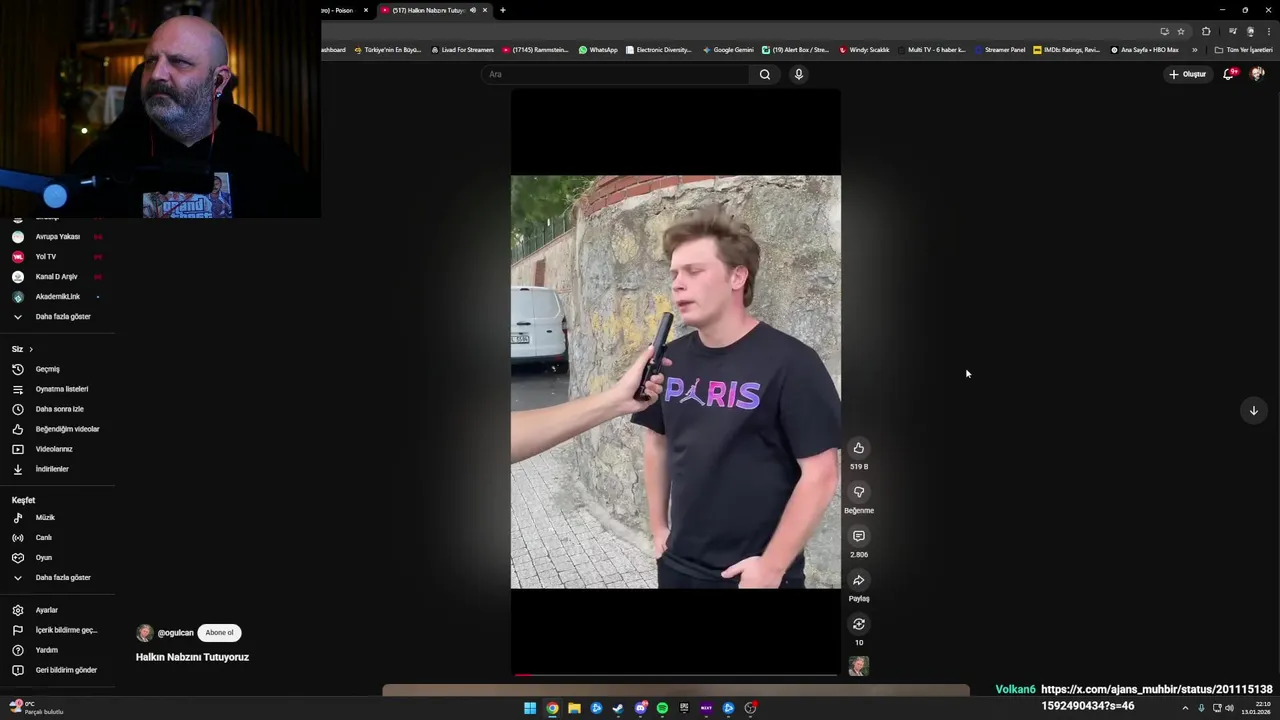The image size is (1280, 720).
Task: Mute the tab via its speaker icon
Action: pyautogui.click(x=473, y=10)
